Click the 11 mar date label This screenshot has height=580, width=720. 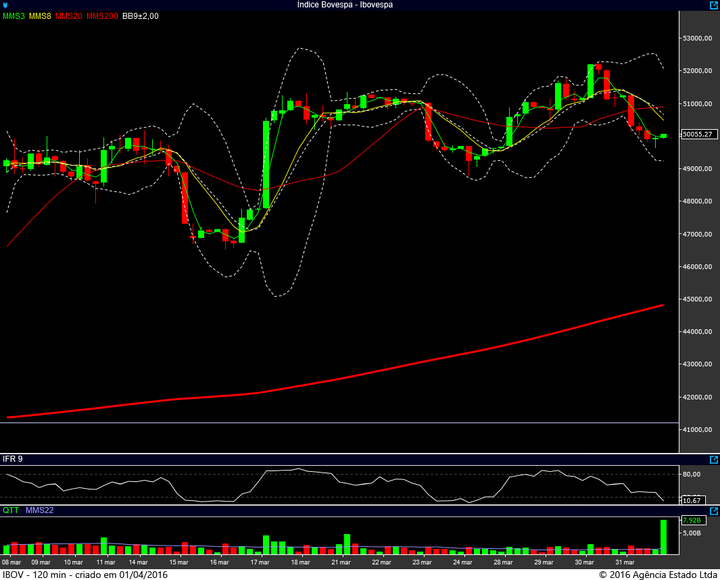coord(106,562)
